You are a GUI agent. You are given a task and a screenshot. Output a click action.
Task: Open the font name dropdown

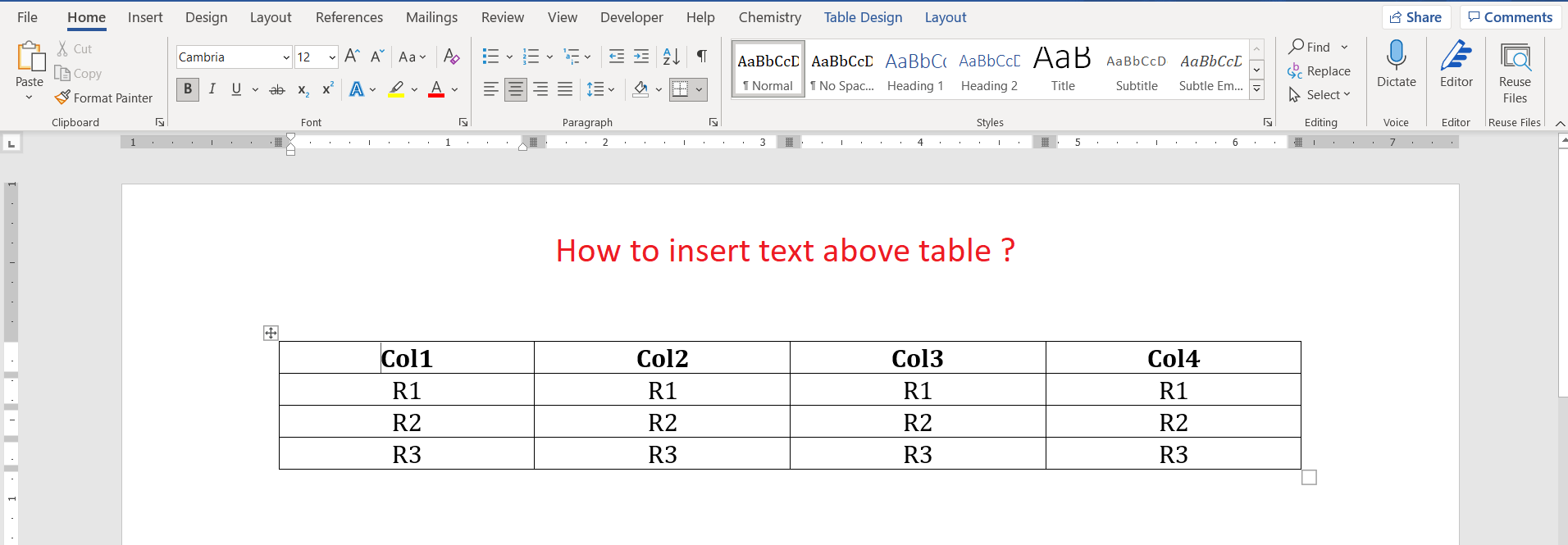pos(285,57)
